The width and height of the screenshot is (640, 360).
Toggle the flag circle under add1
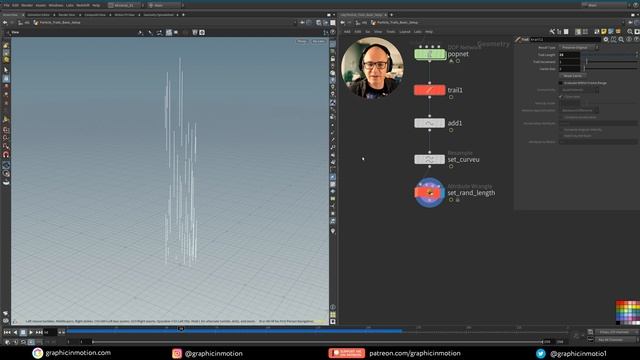click(x=451, y=130)
